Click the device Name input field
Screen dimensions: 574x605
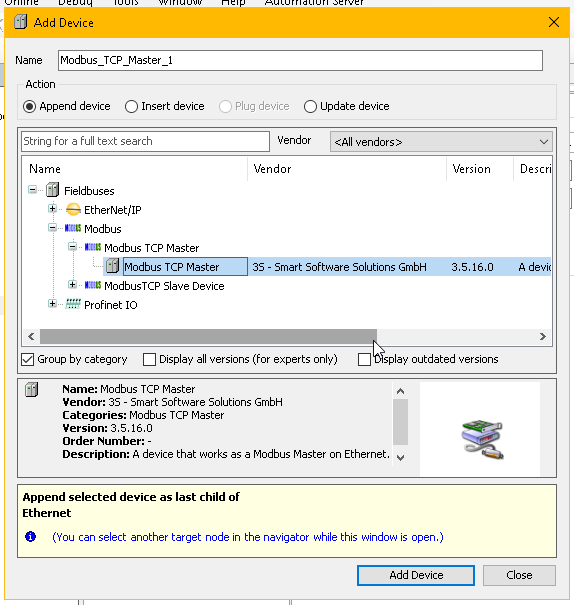point(300,60)
